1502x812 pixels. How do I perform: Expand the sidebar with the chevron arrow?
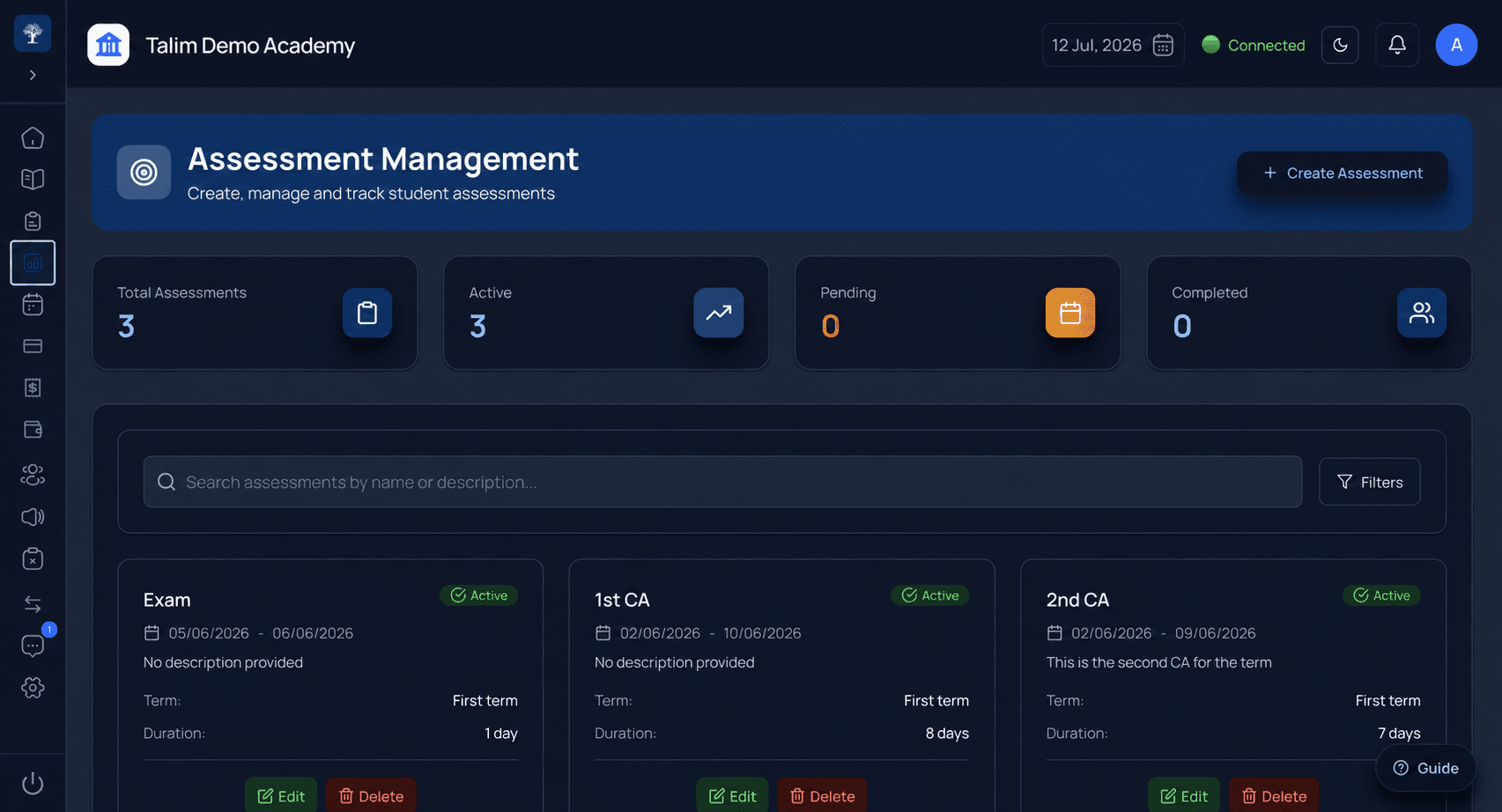(x=33, y=75)
